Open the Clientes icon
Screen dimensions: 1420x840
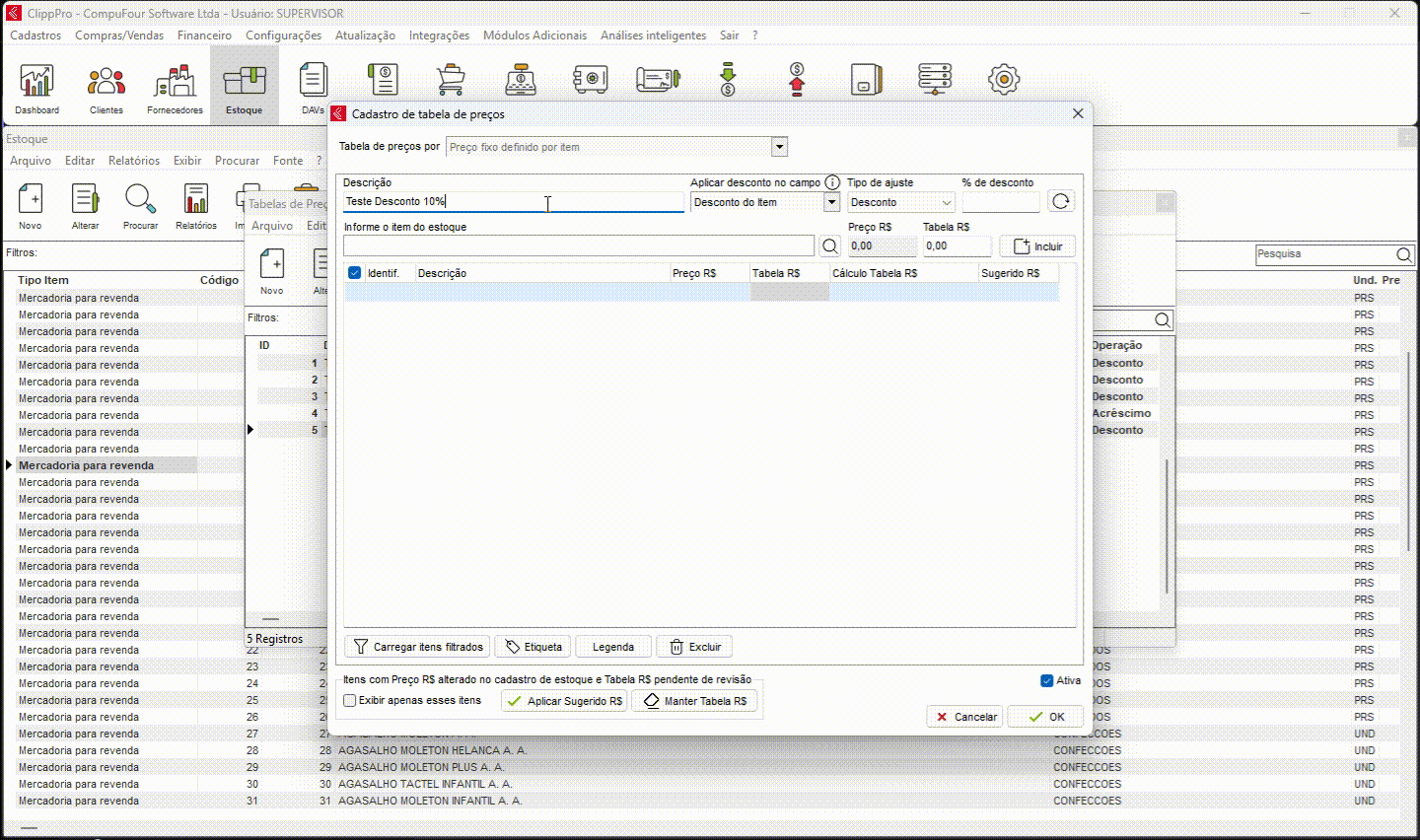pos(106,87)
